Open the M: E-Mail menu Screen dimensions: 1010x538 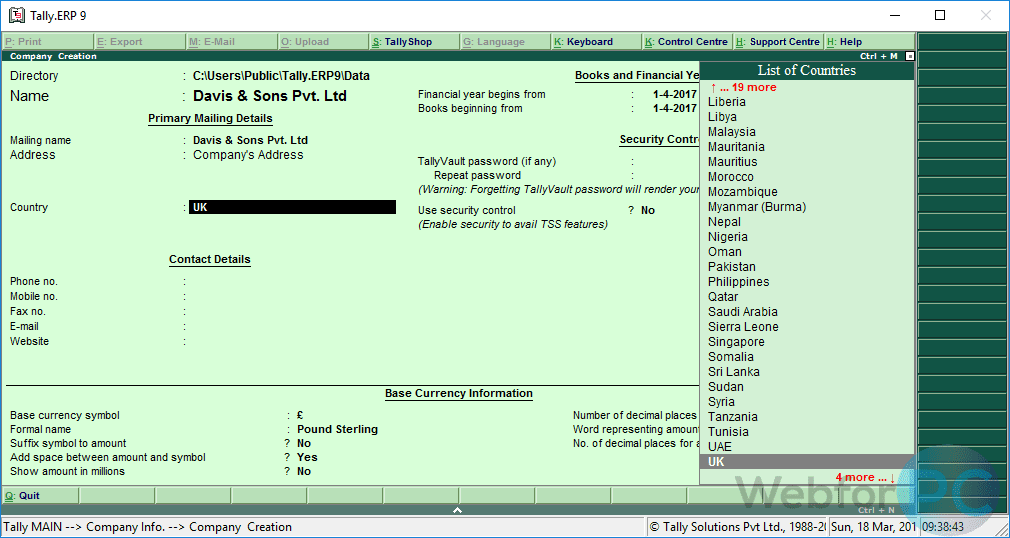tap(232, 41)
